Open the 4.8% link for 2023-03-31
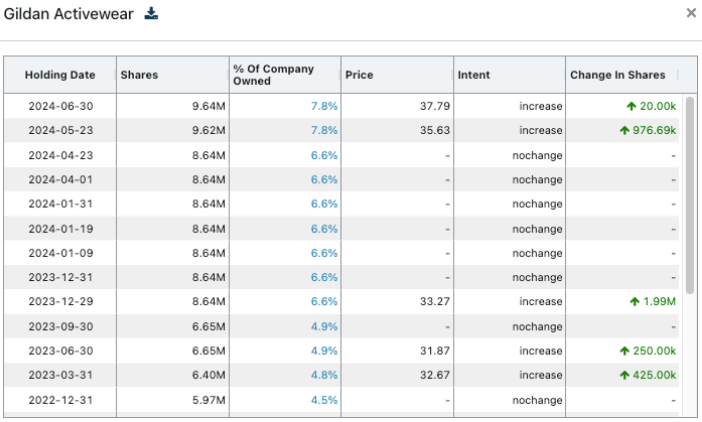This screenshot has height=422, width=702. [324, 375]
